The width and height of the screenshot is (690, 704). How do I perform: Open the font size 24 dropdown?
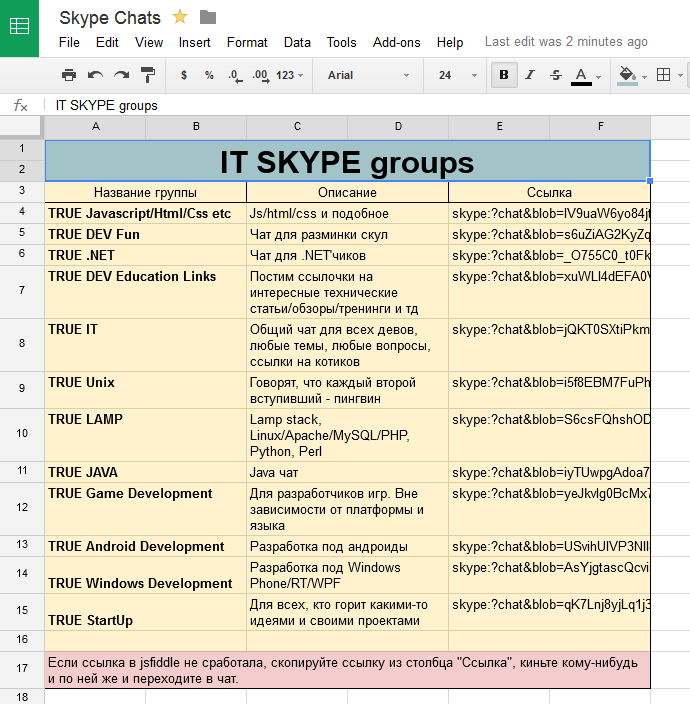coord(457,75)
